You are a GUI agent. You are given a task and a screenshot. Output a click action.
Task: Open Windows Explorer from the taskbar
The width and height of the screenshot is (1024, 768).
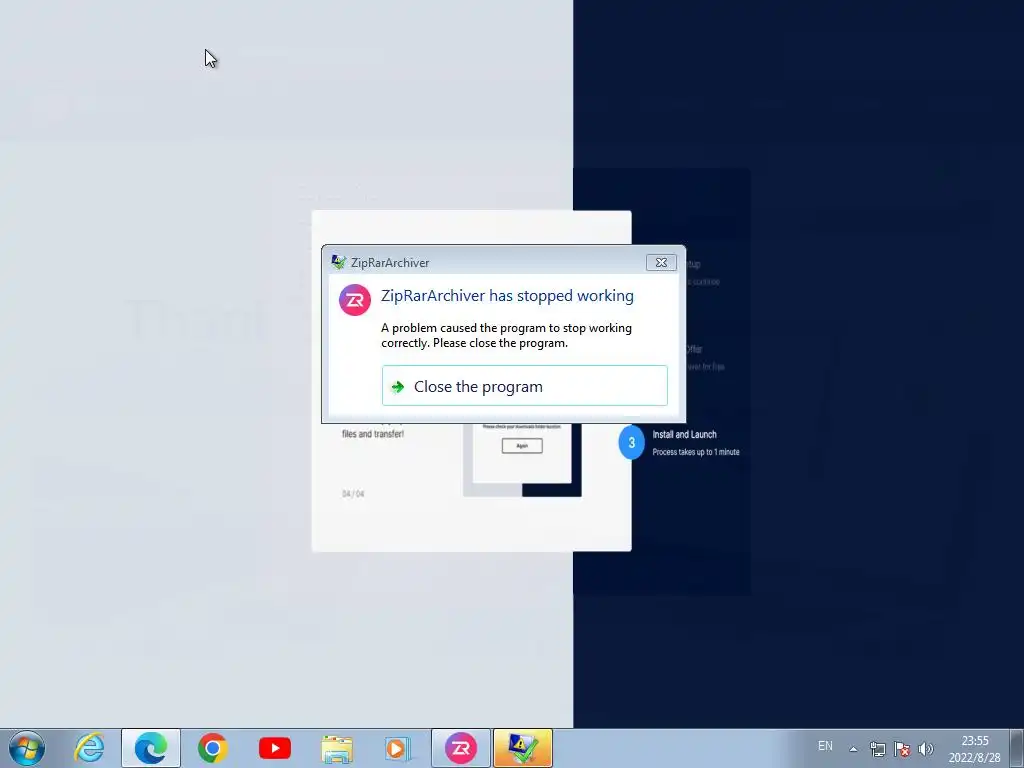(x=337, y=748)
